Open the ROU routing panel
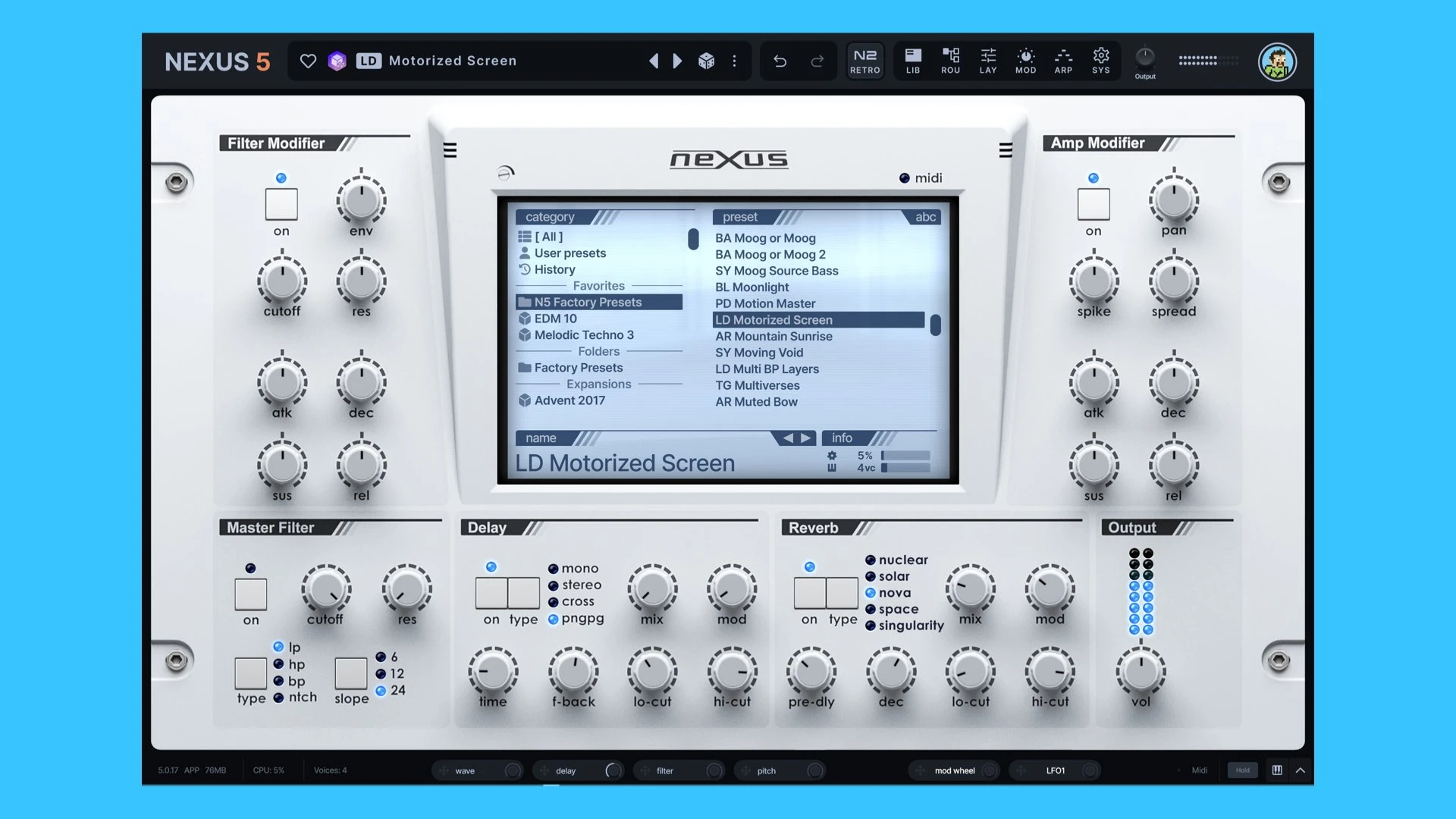The image size is (1456, 819). (950, 61)
